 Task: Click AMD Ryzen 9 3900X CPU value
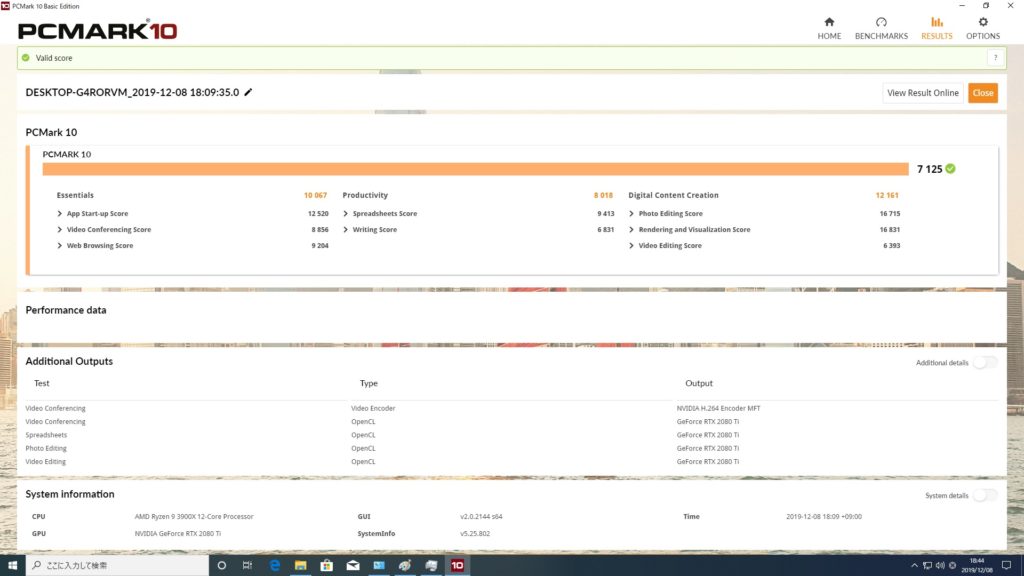coord(194,517)
